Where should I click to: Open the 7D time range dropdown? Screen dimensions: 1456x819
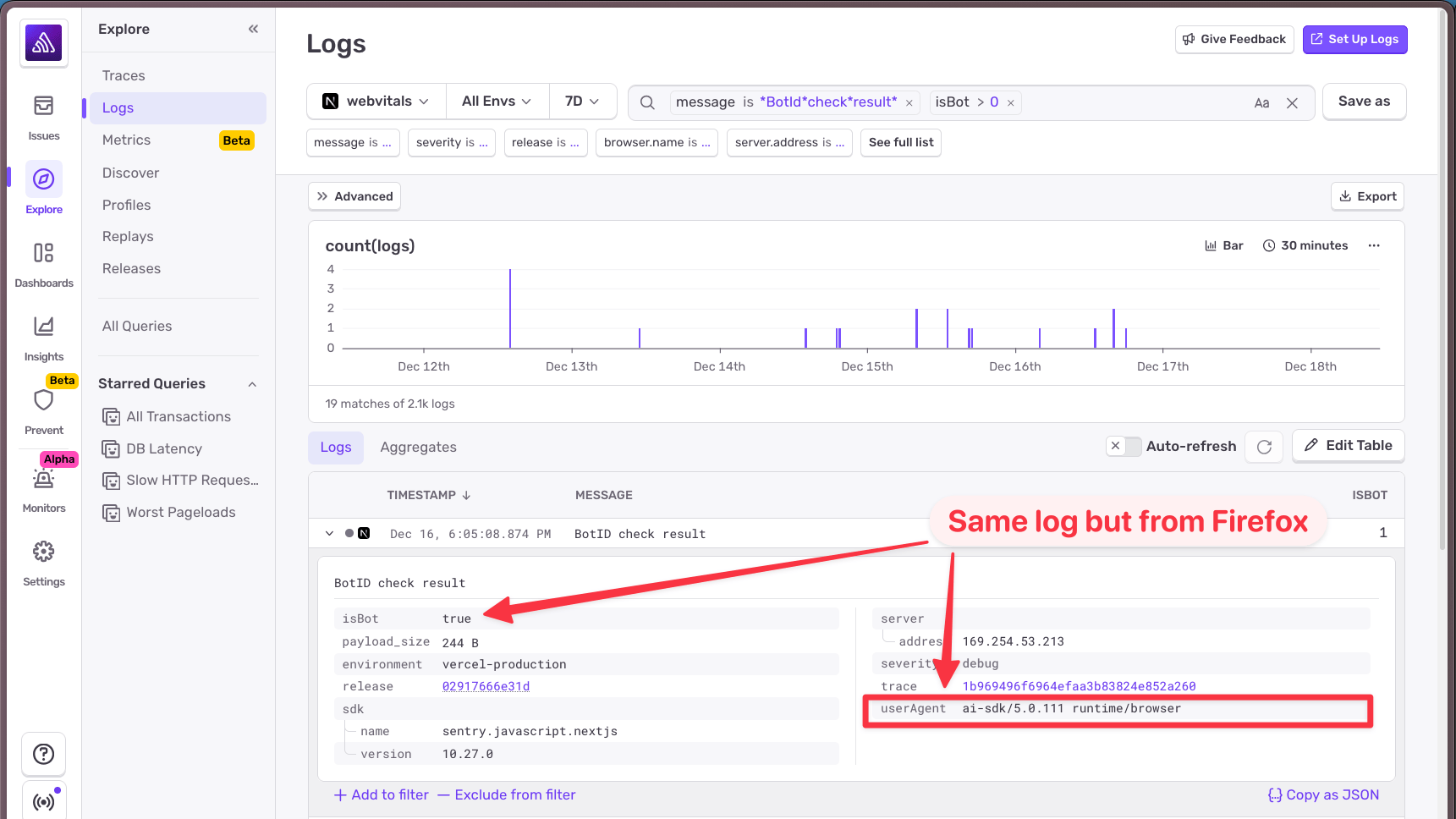click(583, 101)
